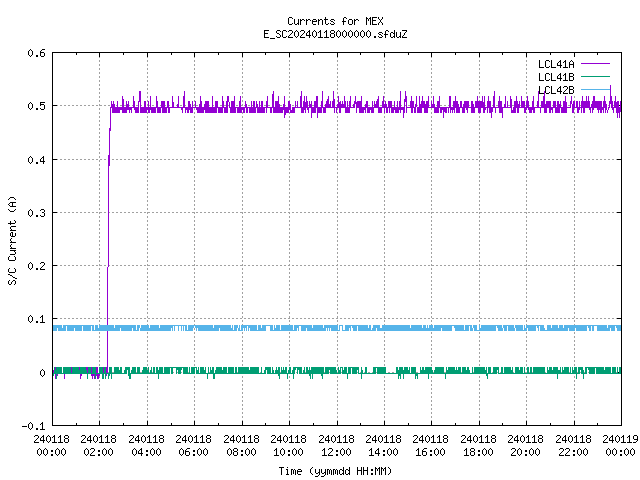Click the y-axis tick value 0.4

coord(36,160)
